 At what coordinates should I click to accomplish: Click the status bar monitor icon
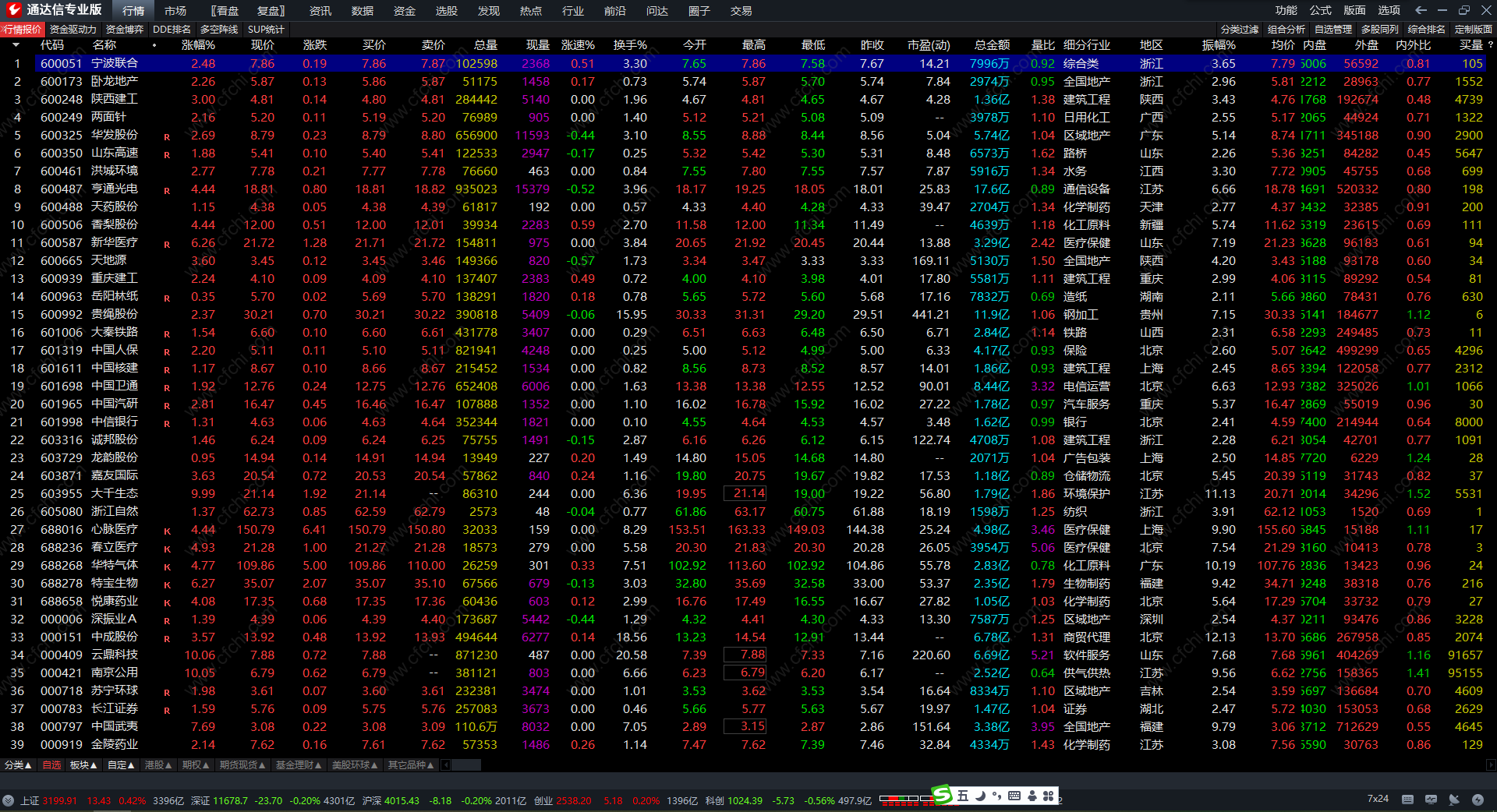[x=1431, y=800]
